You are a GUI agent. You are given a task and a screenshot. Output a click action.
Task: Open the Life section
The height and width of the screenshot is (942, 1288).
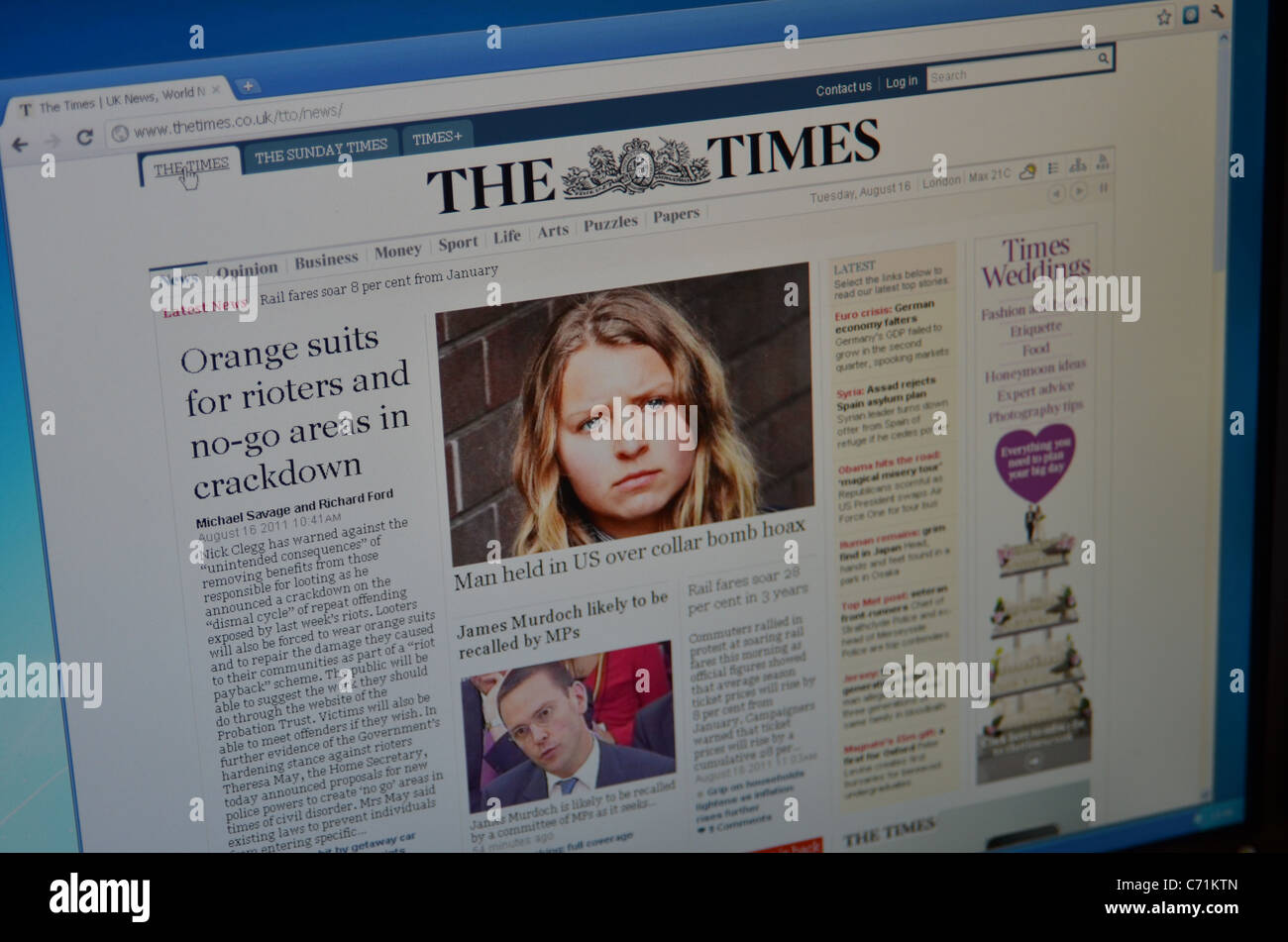pos(506,237)
